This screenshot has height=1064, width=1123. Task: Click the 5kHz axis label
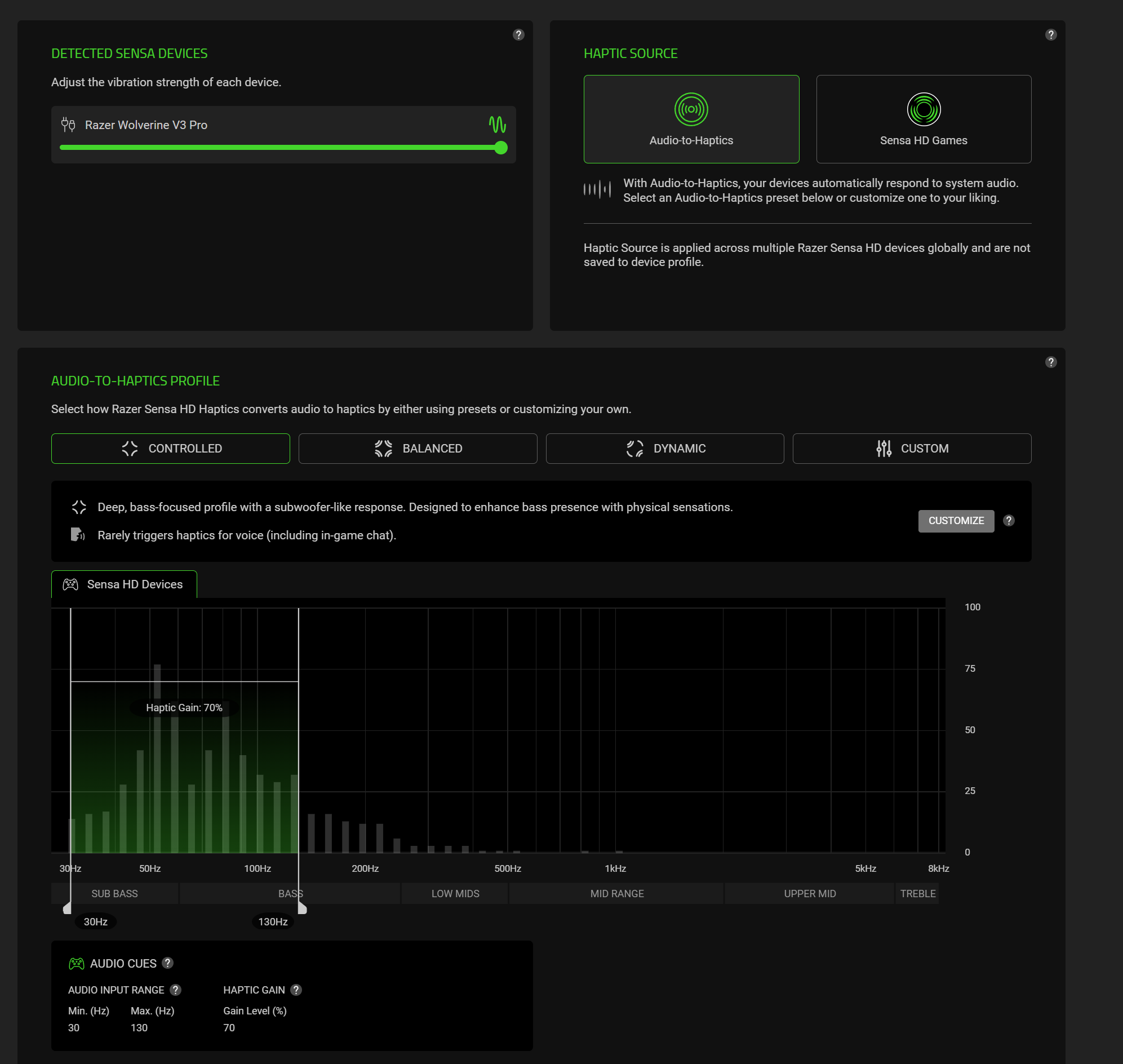pyautogui.click(x=865, y=868)
